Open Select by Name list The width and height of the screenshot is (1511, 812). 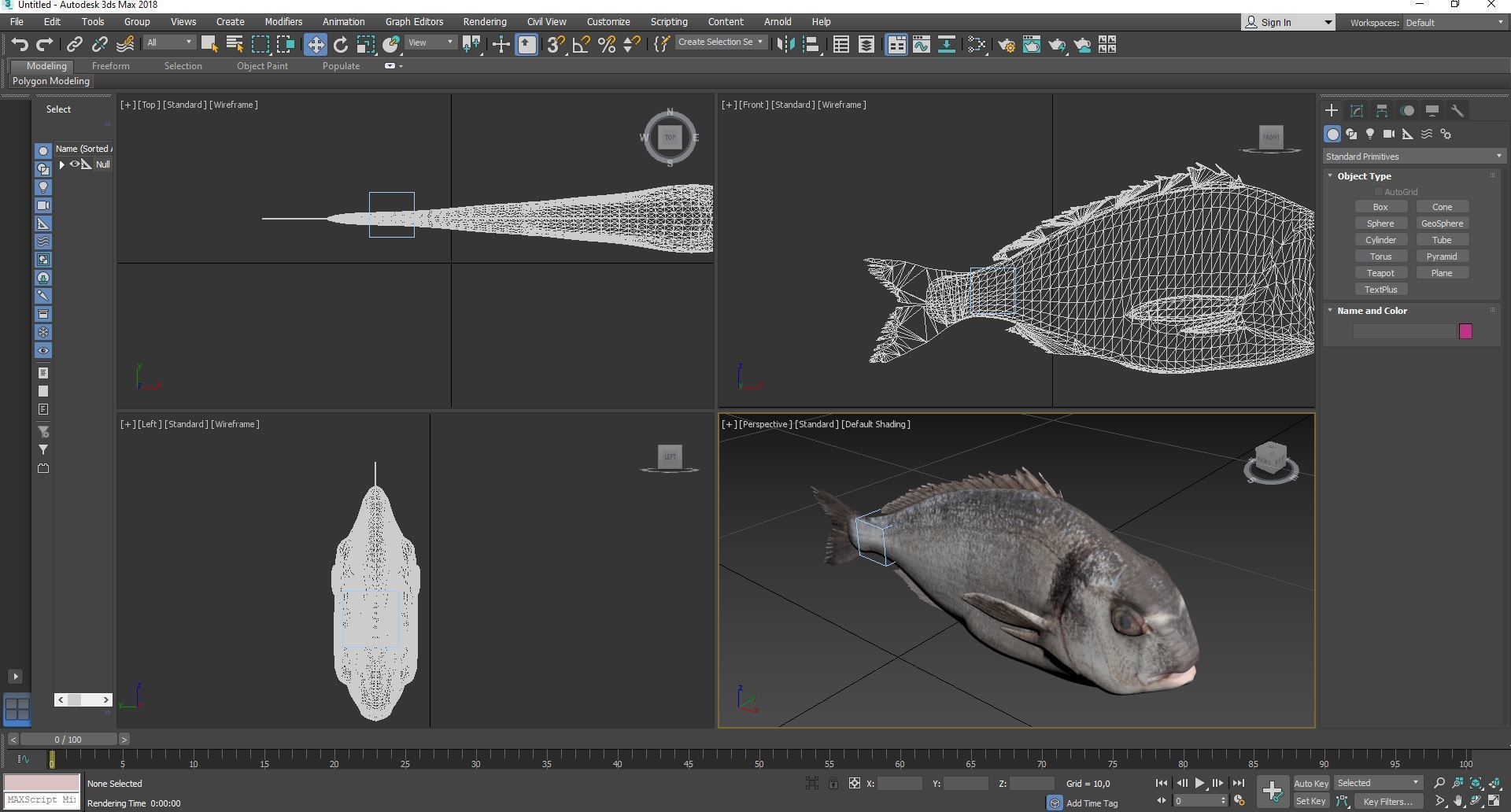point(235,44)
